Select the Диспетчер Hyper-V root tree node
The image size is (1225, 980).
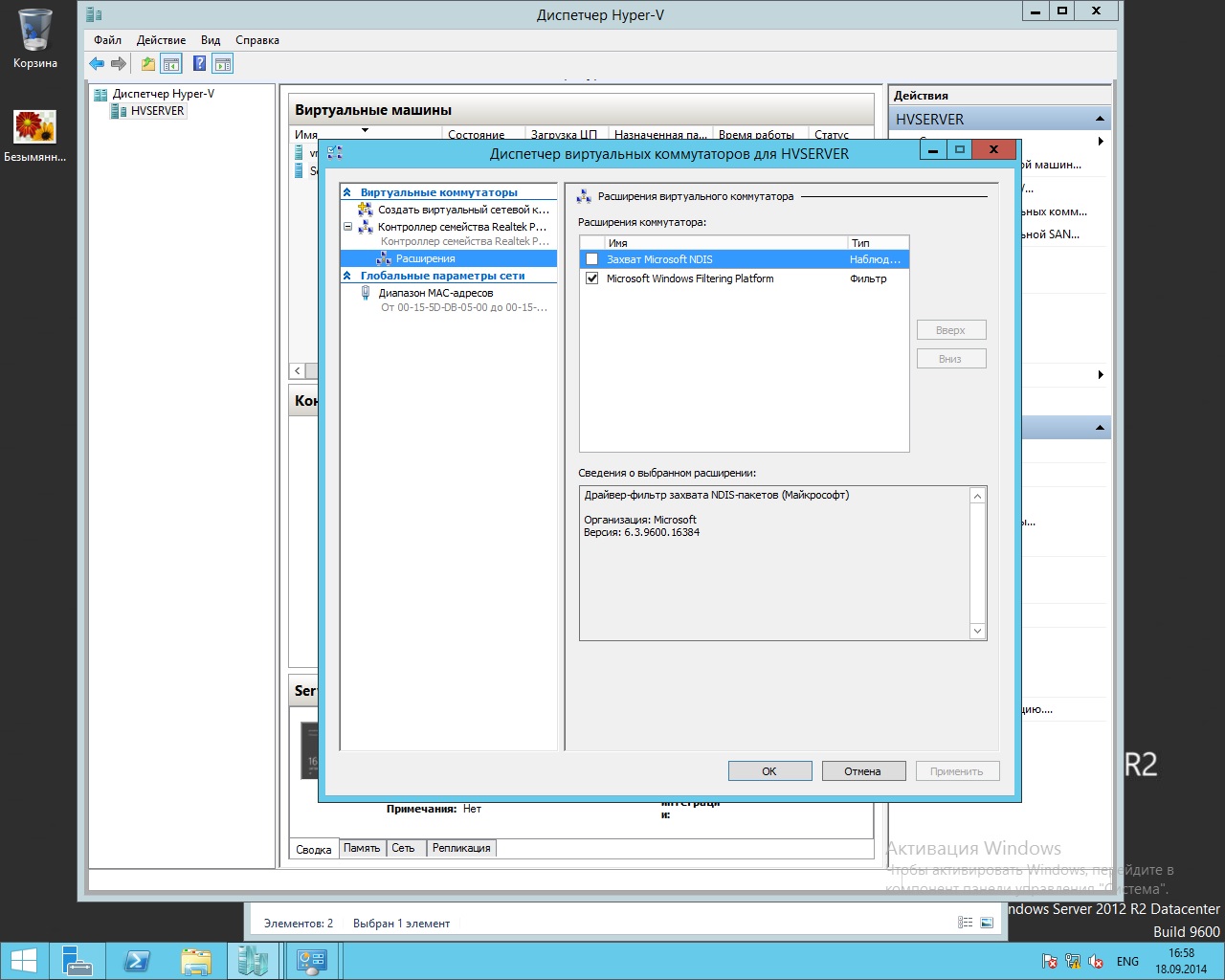click(163, 94)
